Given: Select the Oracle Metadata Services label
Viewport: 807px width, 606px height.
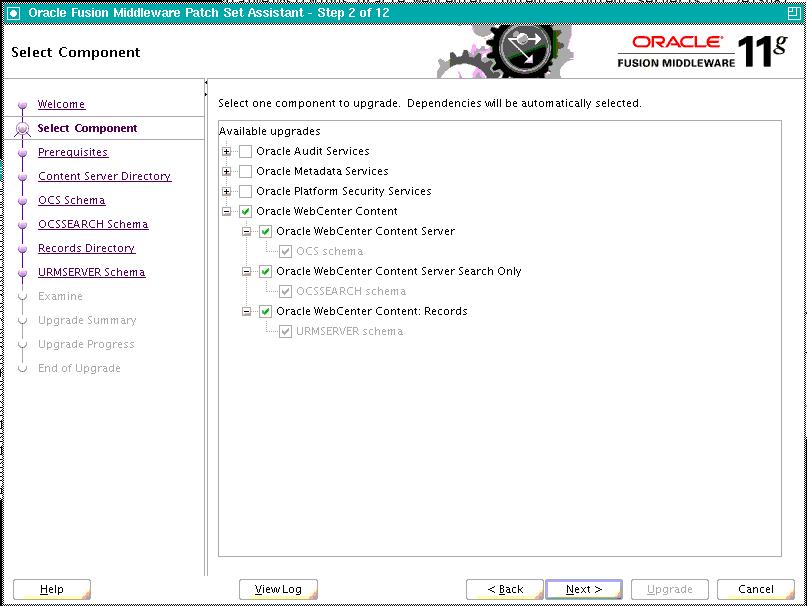Looking at the screenshot, I should coord(322,171).
